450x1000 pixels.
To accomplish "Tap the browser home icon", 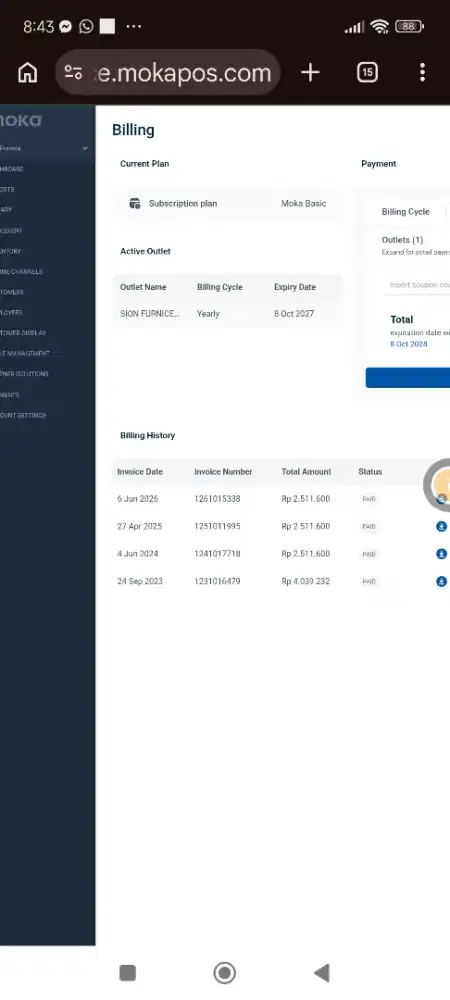I will pyautogui.click(x=27, y=73).
